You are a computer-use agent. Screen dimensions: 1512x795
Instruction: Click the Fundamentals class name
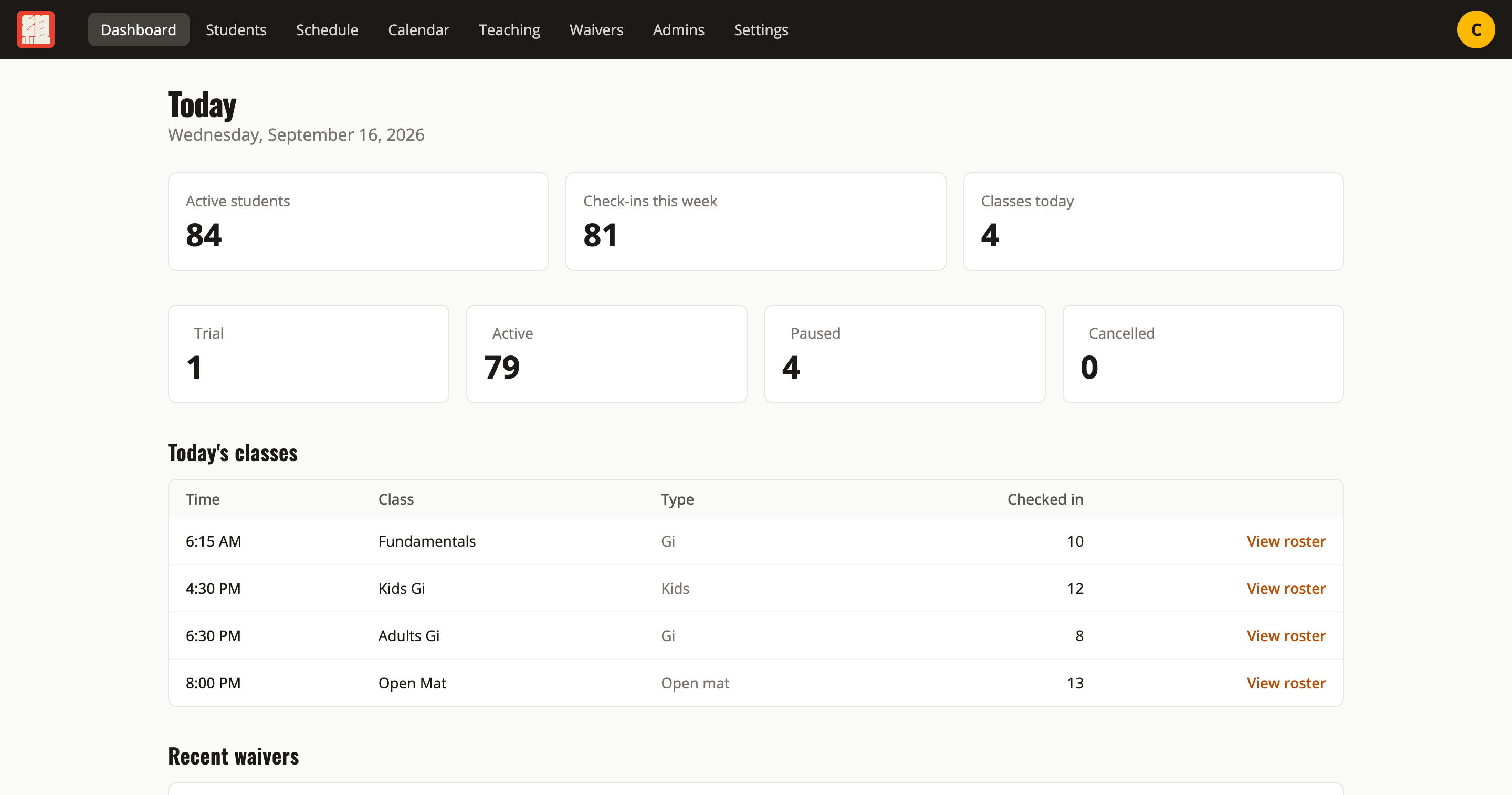tap(427, 541)
